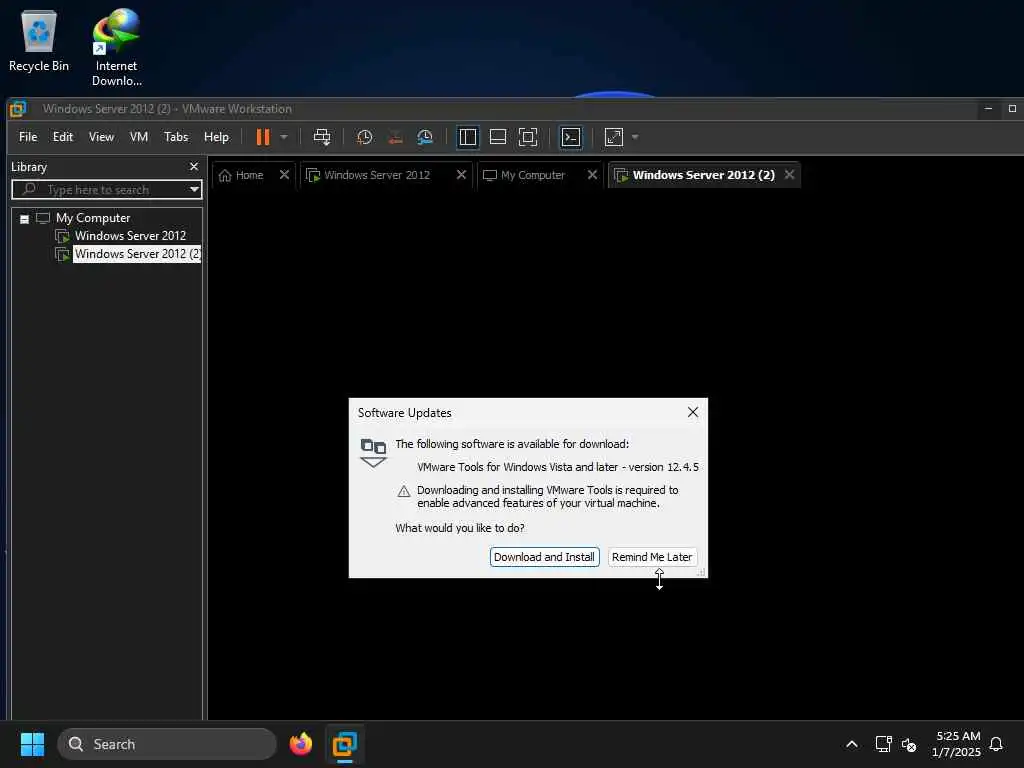Click the Send Ctrl+Alt+Del toolbar icon
The height and width of the screenshot is (768, 1024).
(322, 137)
